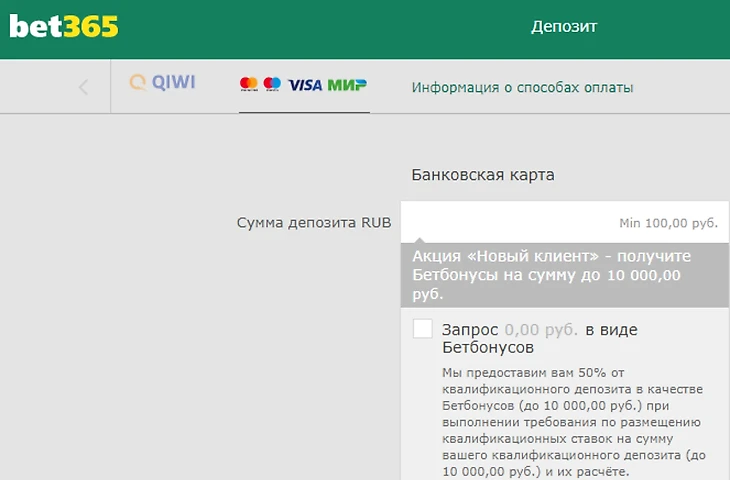The image size is (730, 480).
Task: Click the greyed '0,00 руб.' bonus amount
Action: [x=542, y=329]
